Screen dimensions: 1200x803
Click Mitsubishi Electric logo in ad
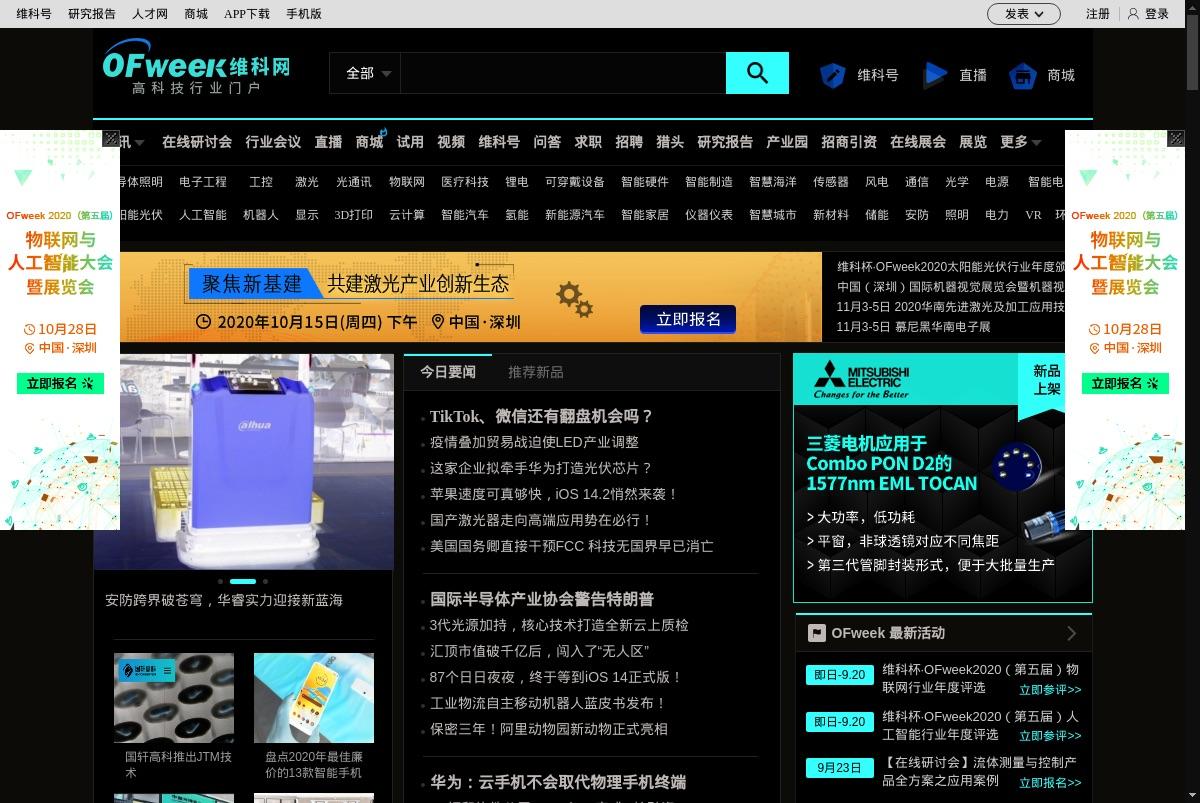click(x=861, y=381)
